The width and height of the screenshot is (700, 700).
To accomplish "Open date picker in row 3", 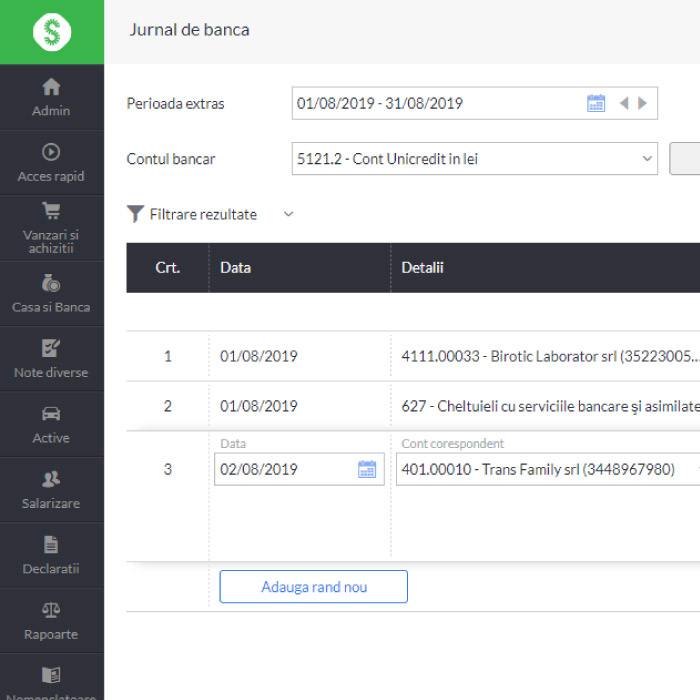I will click(x=367, y=469).
